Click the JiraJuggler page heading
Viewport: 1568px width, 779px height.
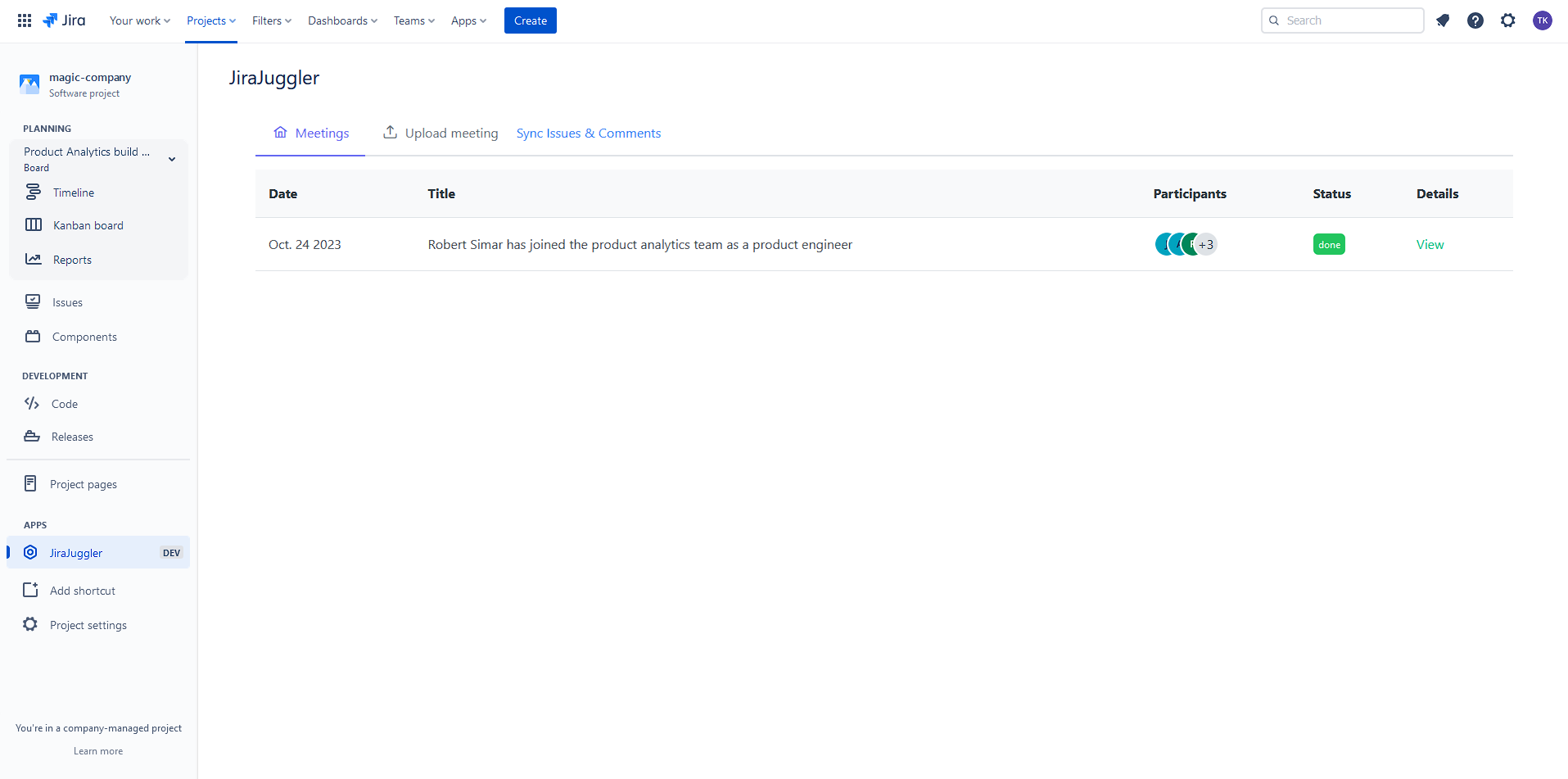click(x=274, y=78)
